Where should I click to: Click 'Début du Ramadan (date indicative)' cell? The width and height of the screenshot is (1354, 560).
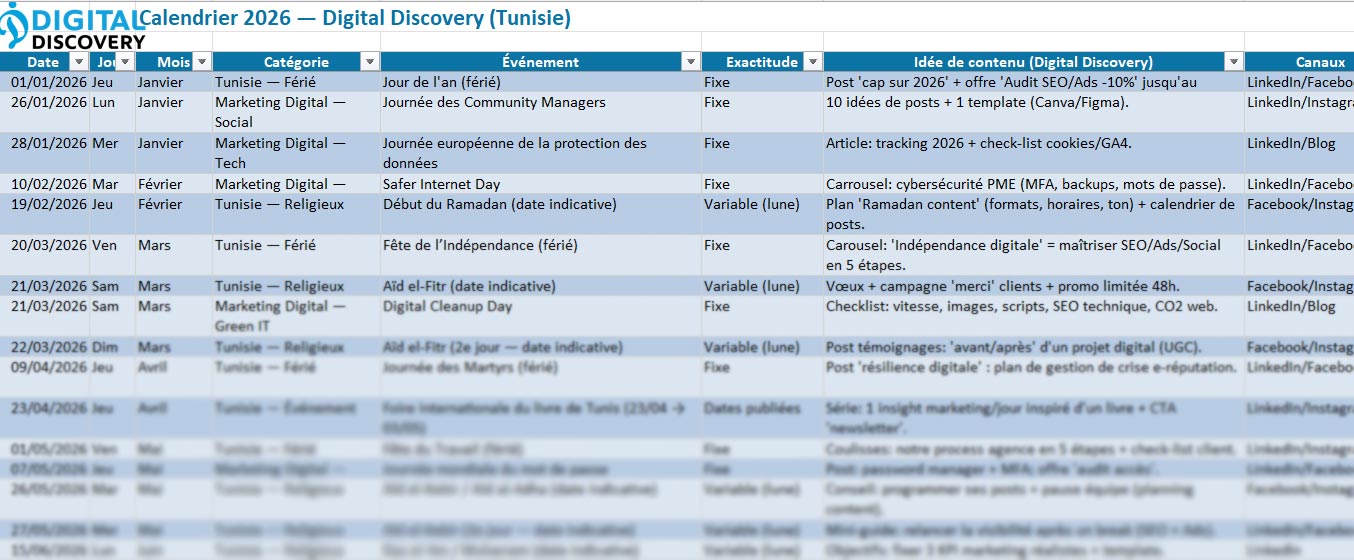coord(541,214)
